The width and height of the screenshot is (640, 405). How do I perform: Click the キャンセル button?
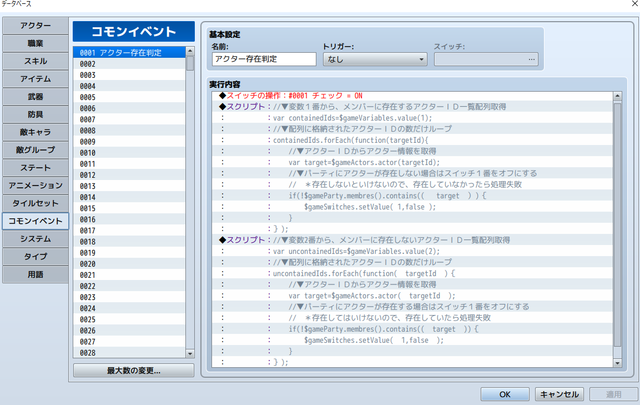(559, 394)
